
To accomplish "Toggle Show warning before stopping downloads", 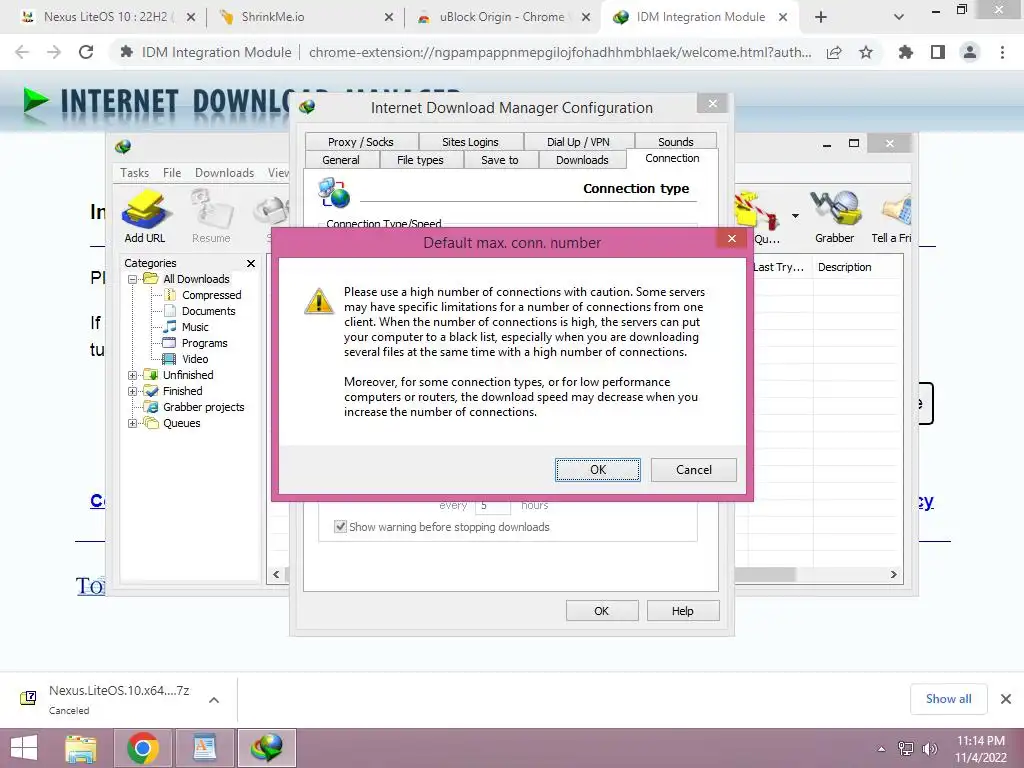I will coord(340,526).
